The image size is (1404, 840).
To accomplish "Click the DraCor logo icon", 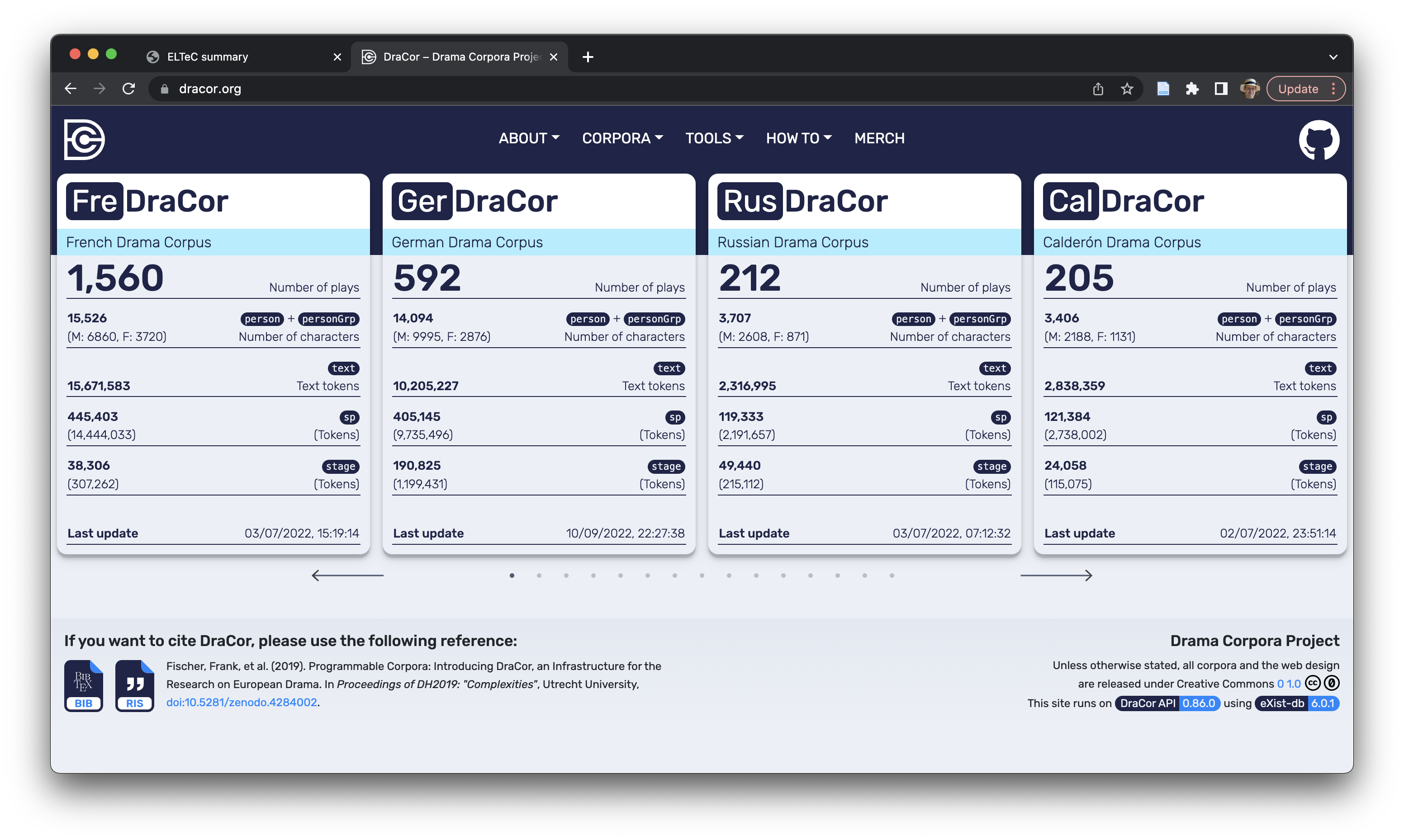I will (x=84, y=139).
